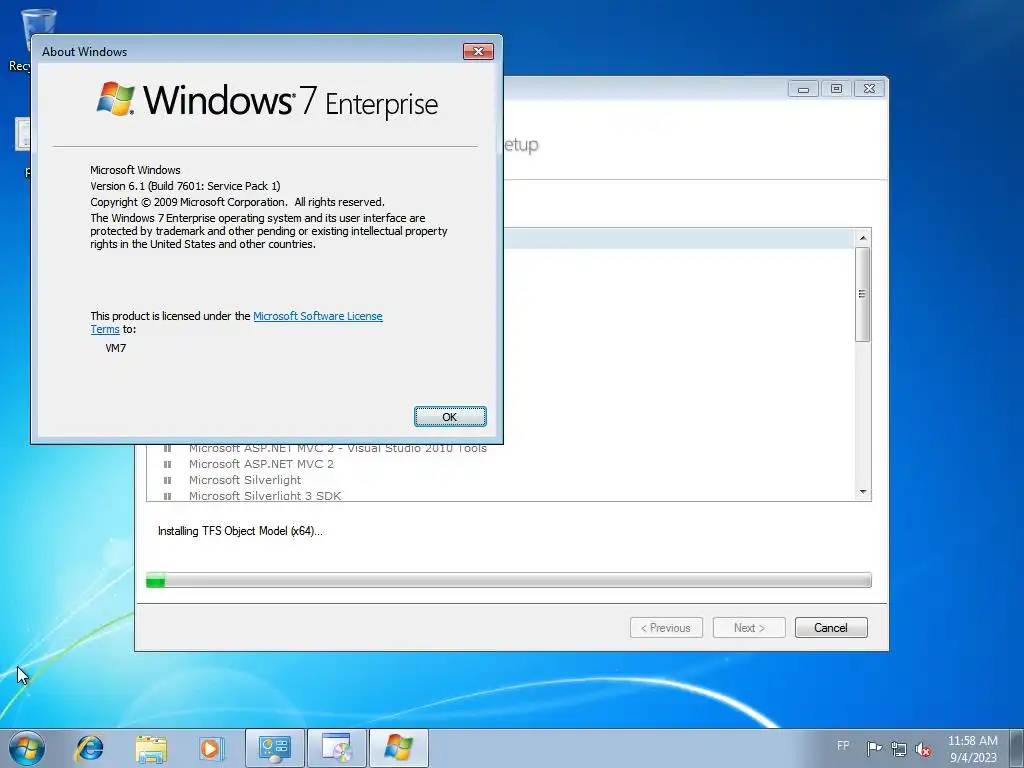Click the disabled Previous button in setup

tap(666, 628)
